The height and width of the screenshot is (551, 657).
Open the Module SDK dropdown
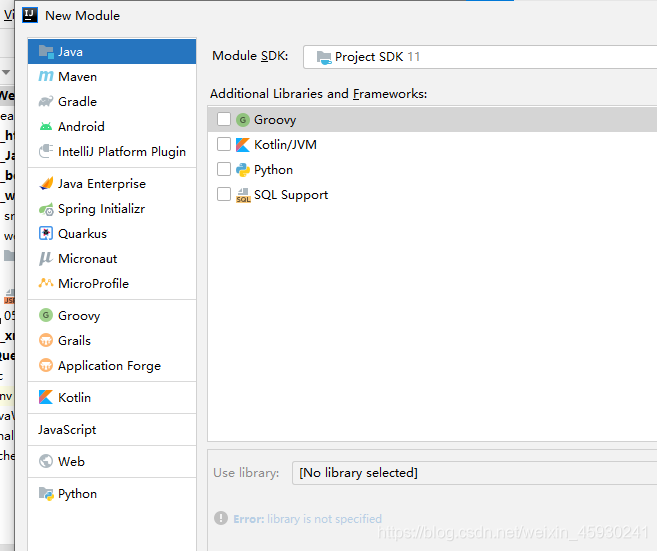point(480,57)
